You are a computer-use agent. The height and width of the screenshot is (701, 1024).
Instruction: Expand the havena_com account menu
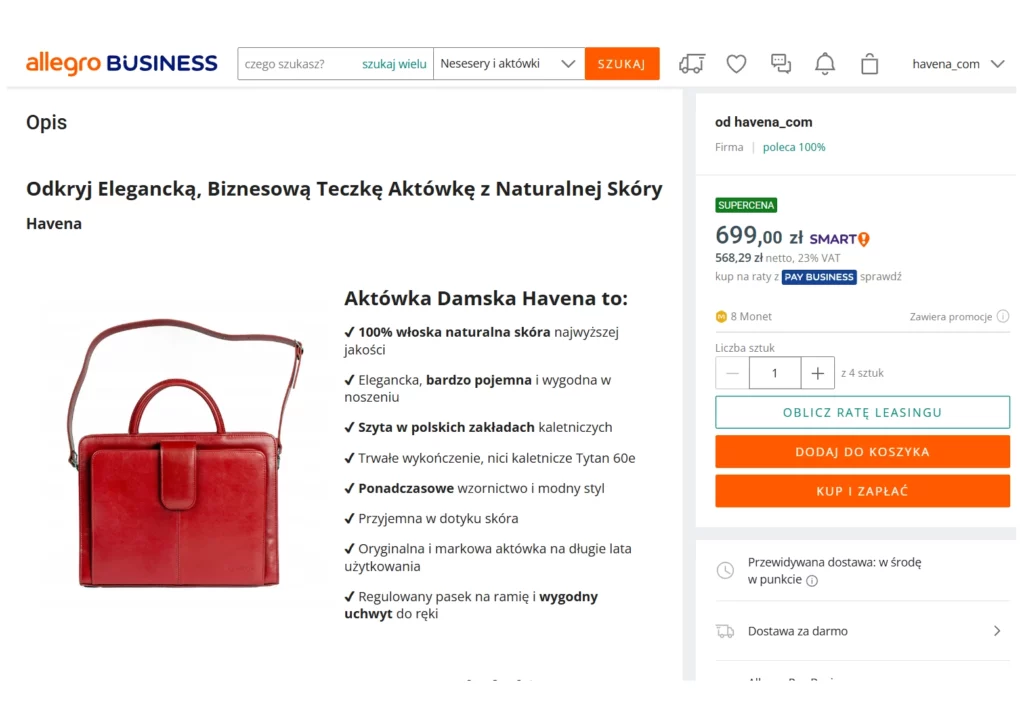tap(957, 64)
